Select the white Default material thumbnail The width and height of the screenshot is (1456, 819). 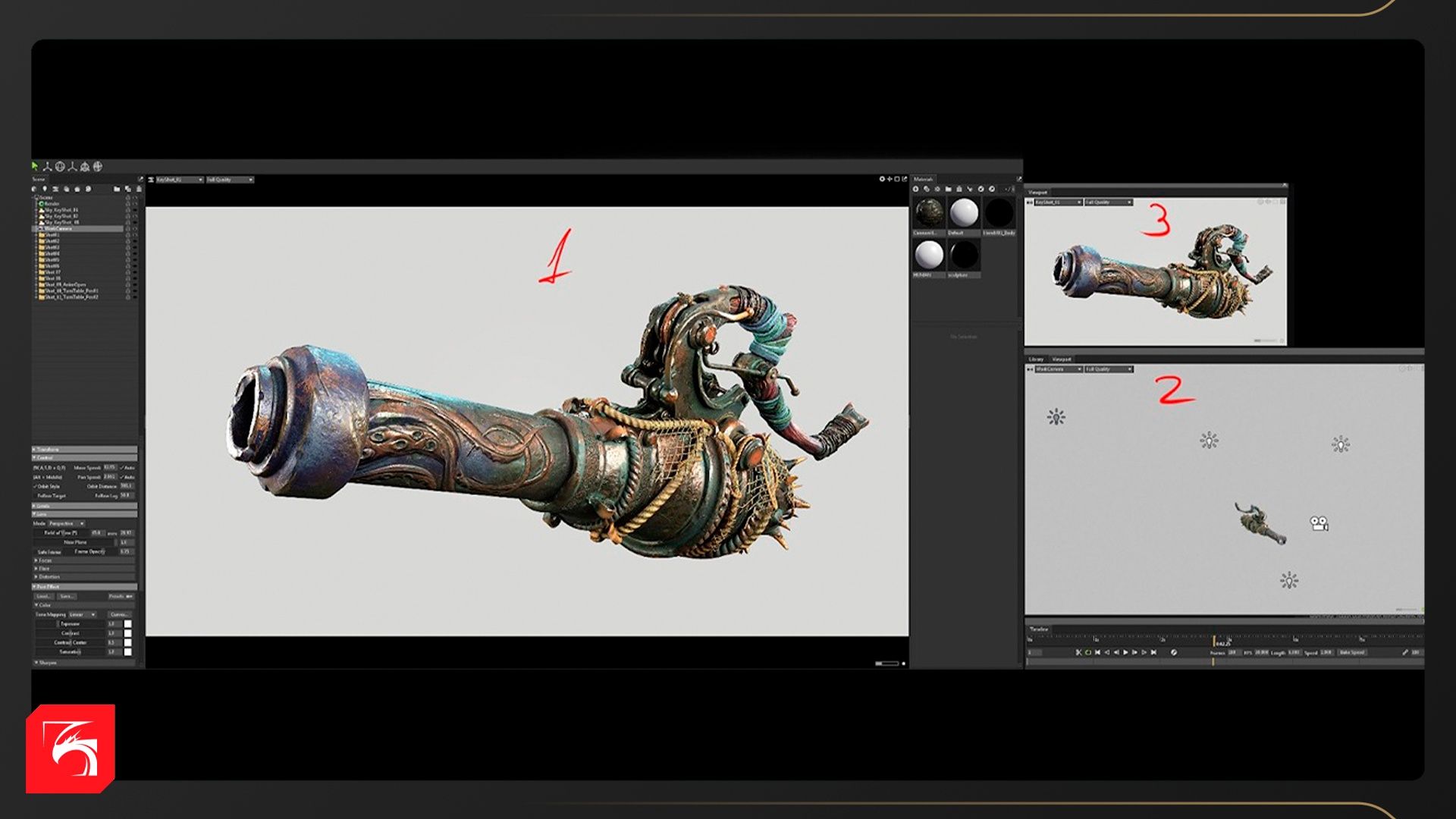click(964, 213)
